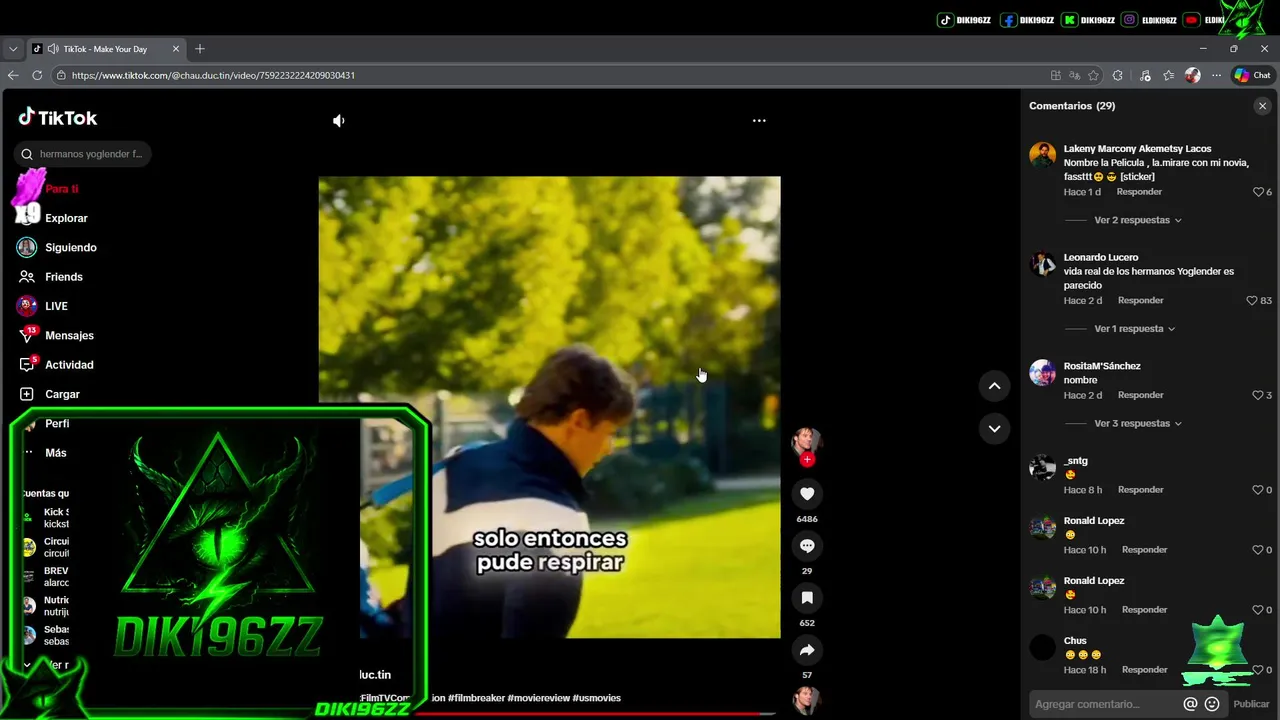Open Leonardo Lucero's profile name

click(1101, 257)
